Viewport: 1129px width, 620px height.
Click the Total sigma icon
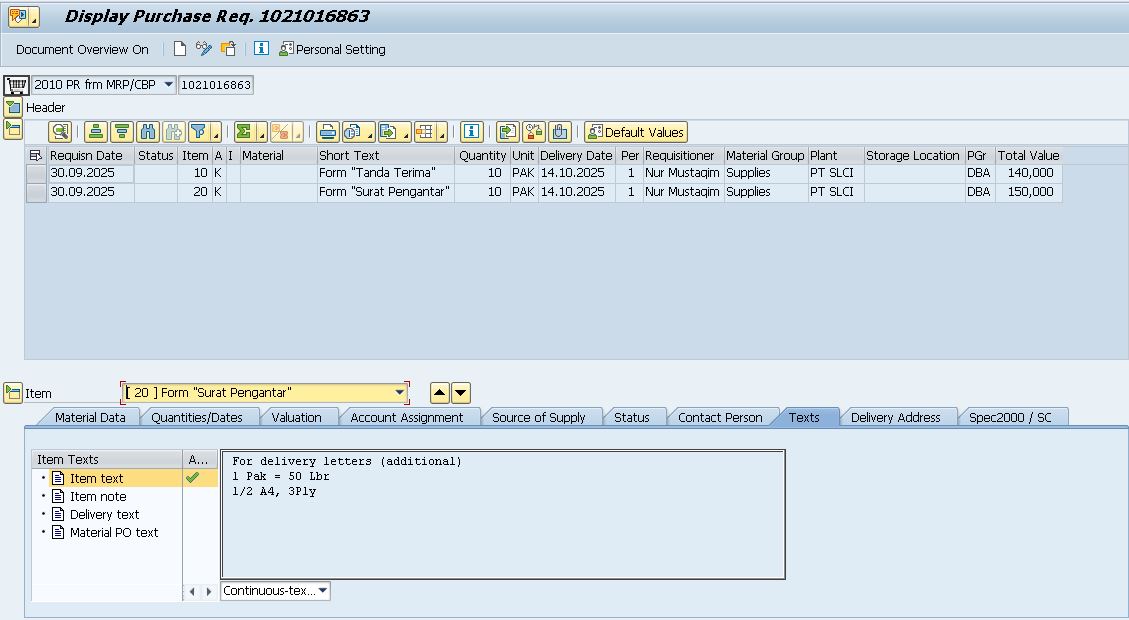coord(244,132)
